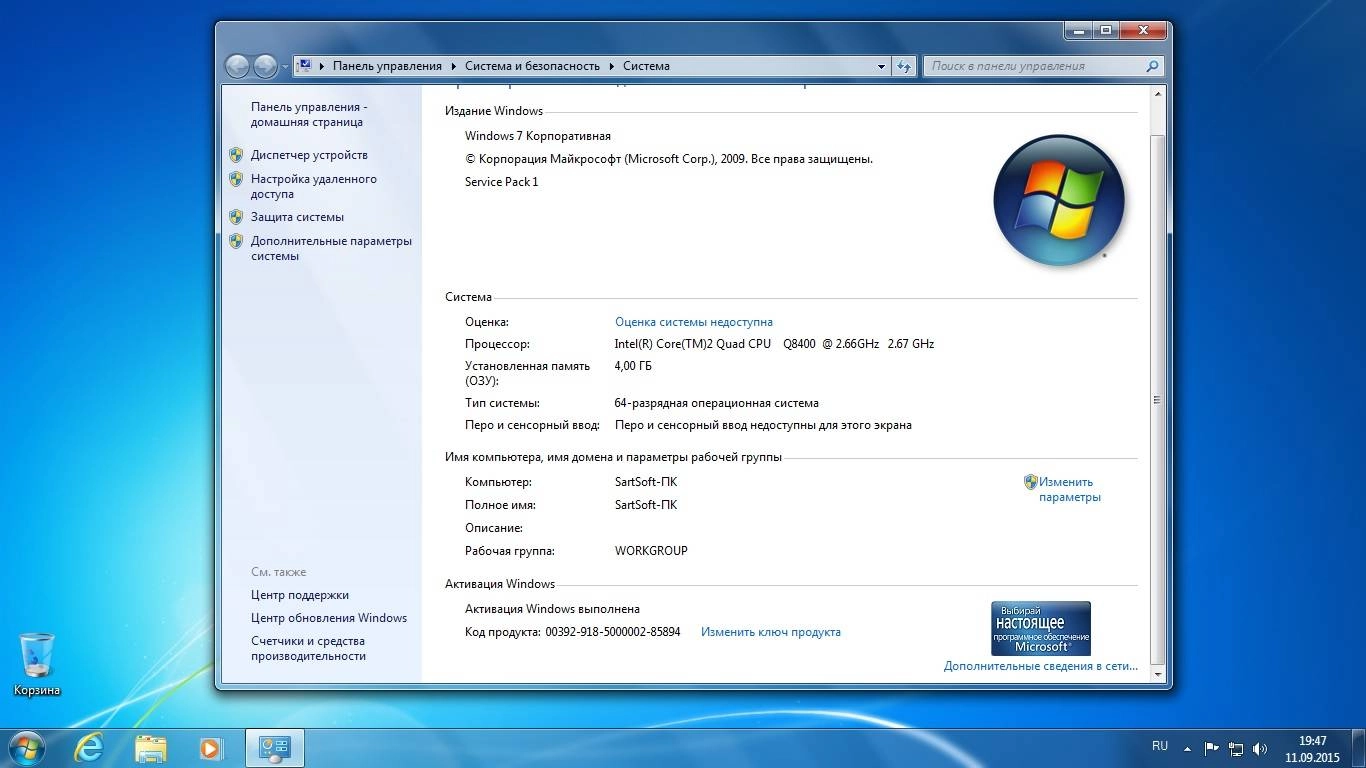Open Настройка удаленного доступа link
The image size is (1366, 768).
click(314, 186)
